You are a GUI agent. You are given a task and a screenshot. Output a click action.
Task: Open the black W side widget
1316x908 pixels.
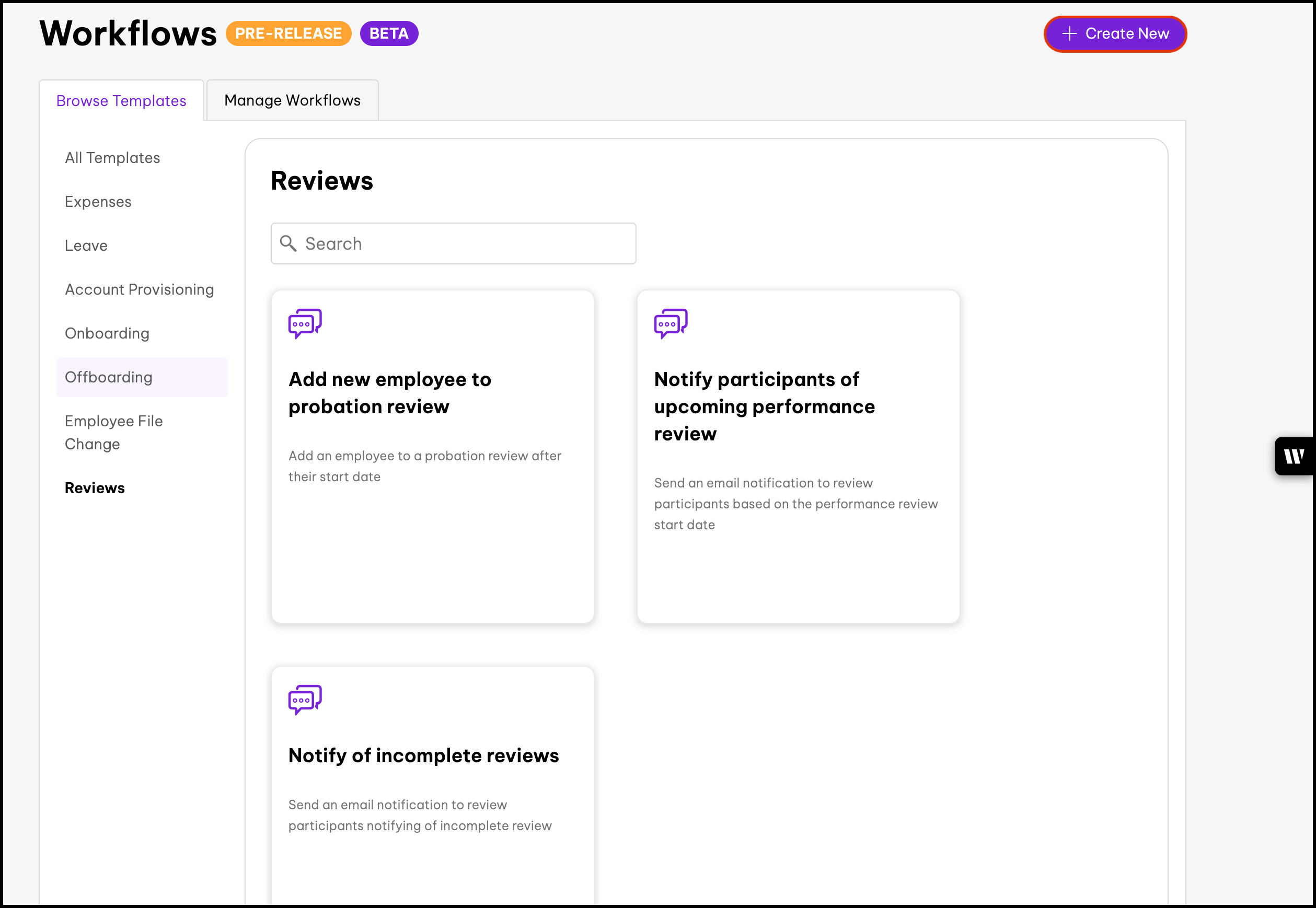pos(1294,456)
